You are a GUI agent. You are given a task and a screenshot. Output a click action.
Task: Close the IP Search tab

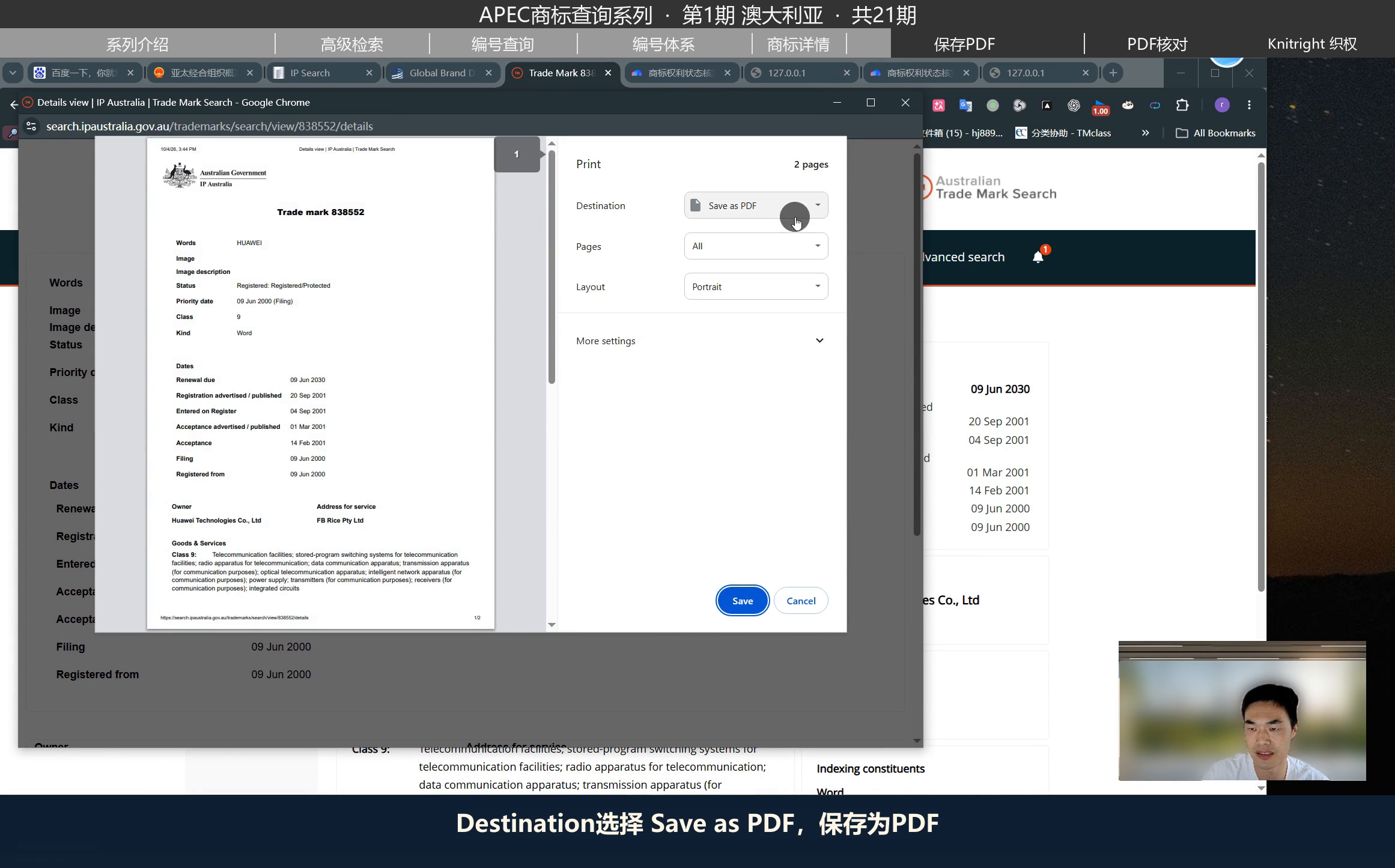coord(369,73)
